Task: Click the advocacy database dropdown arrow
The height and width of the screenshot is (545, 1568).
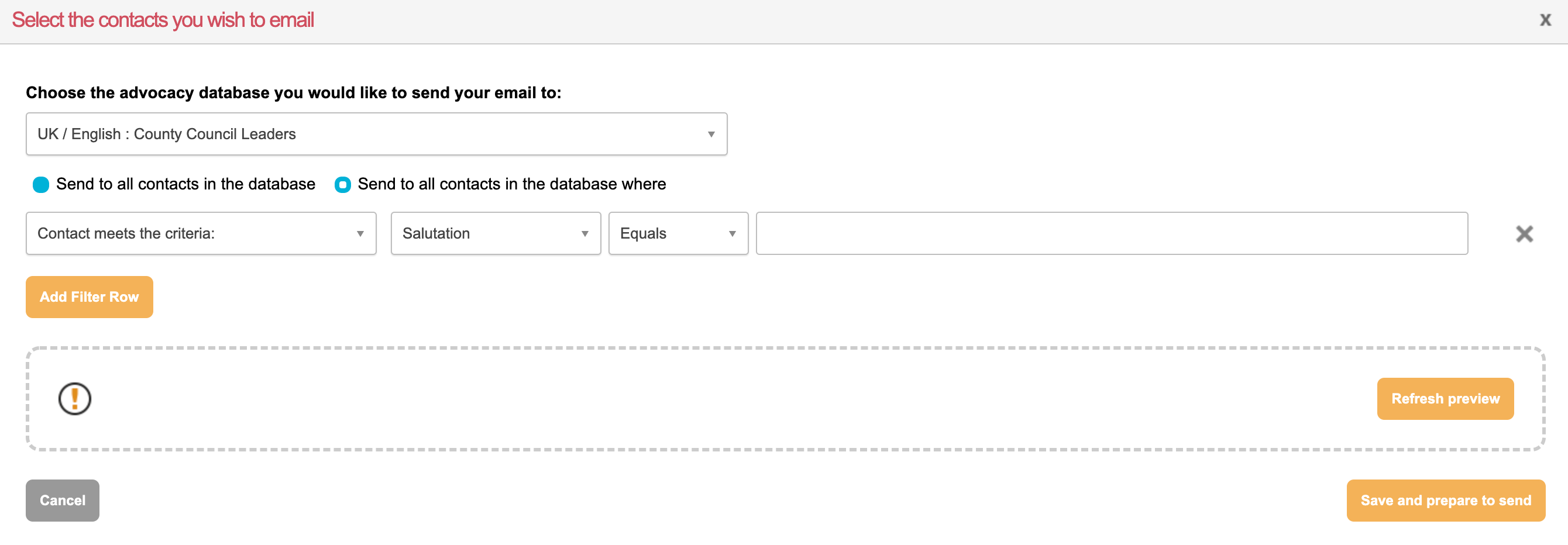Action: coord(710,134)
